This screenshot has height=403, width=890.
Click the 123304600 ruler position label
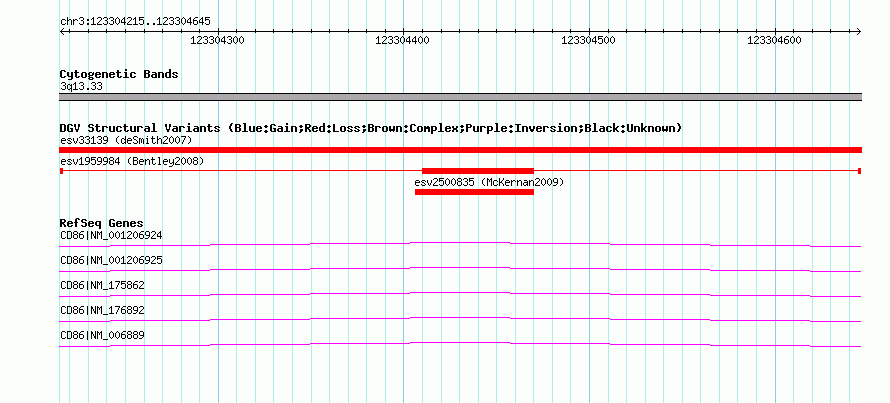point(774,40)
